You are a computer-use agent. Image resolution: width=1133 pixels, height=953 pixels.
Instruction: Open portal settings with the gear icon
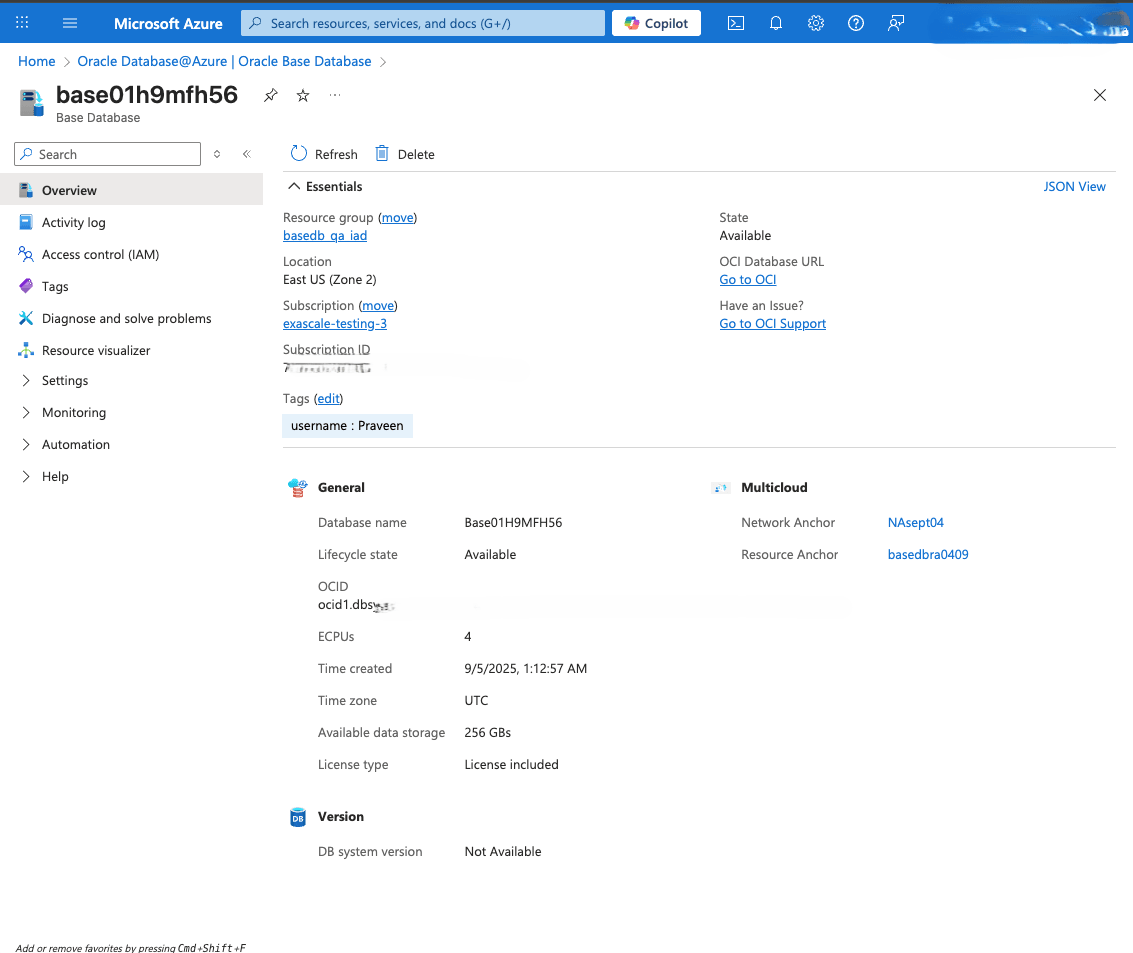click(816, 22)
